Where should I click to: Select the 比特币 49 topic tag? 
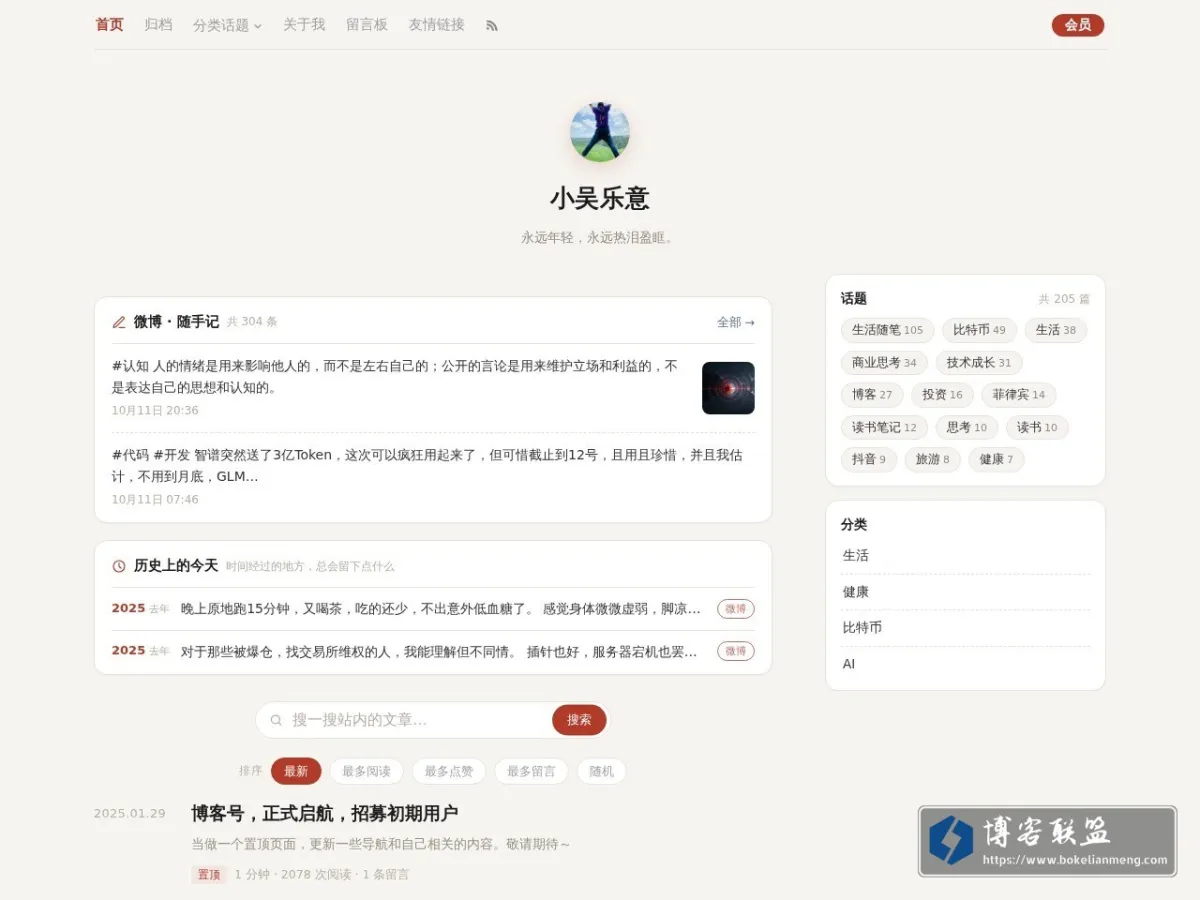point(979,330)
